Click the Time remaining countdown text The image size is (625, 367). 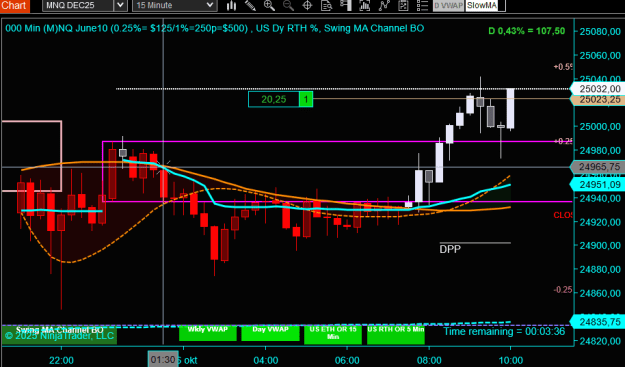504,332
